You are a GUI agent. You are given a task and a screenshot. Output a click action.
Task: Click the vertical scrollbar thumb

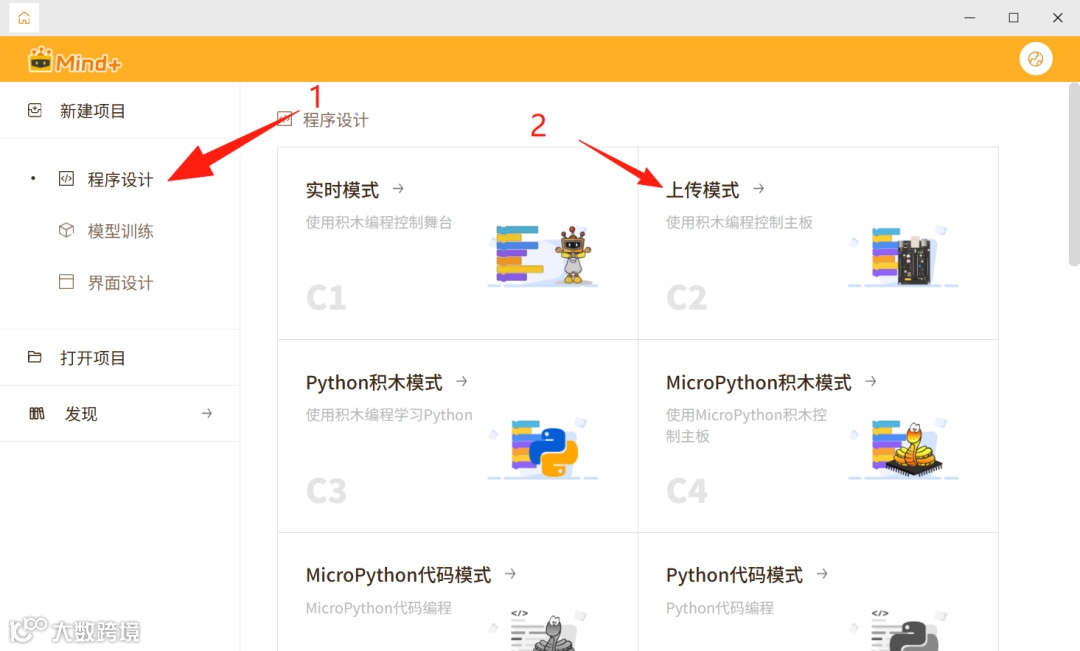point(1074,174)
